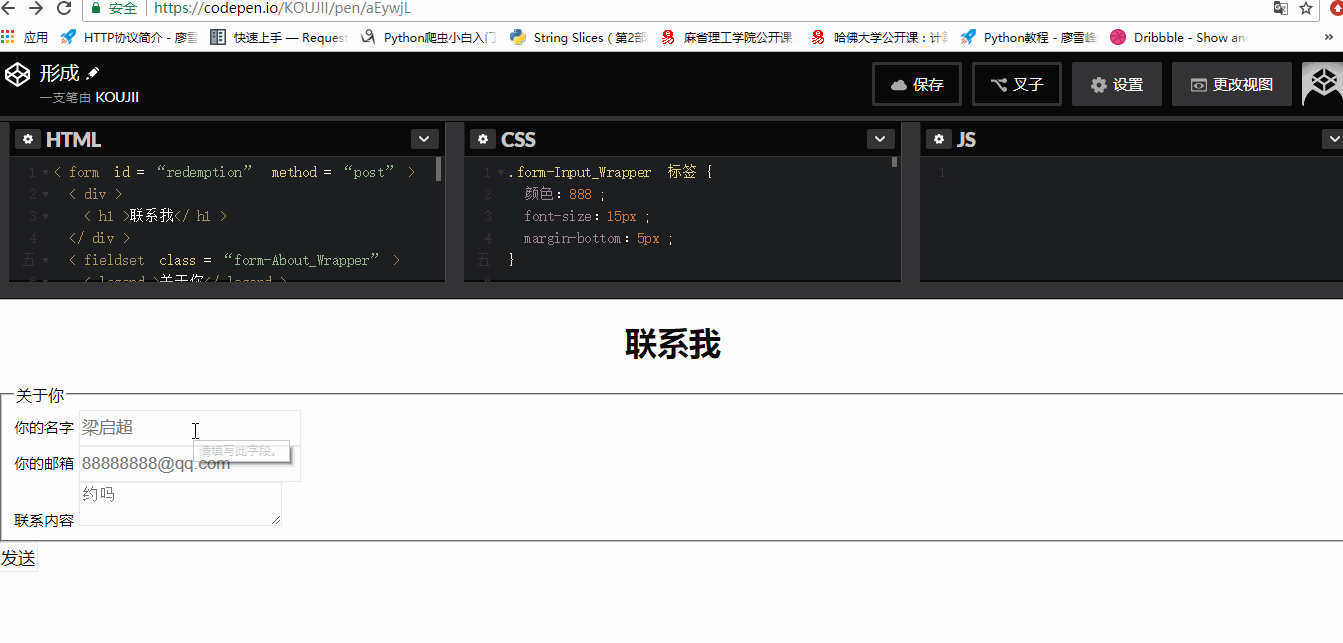Screen dimensions: 1343x643
Task: Expand the JS panel dropdown chevron
Action: tap(1332, 139)
